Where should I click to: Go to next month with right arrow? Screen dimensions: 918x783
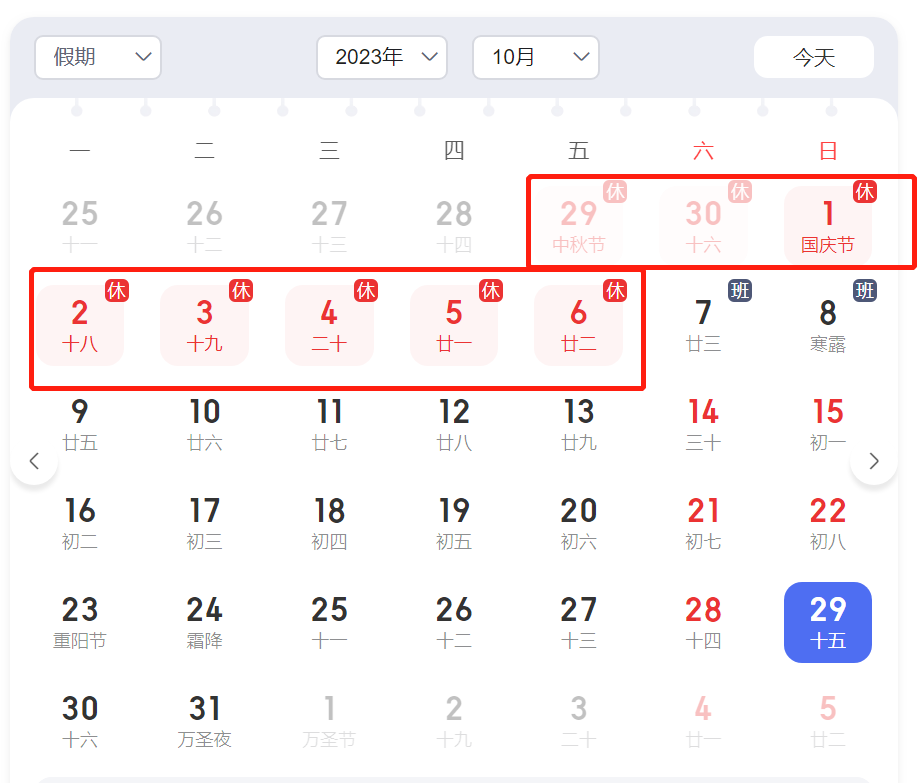pos(874,461)
